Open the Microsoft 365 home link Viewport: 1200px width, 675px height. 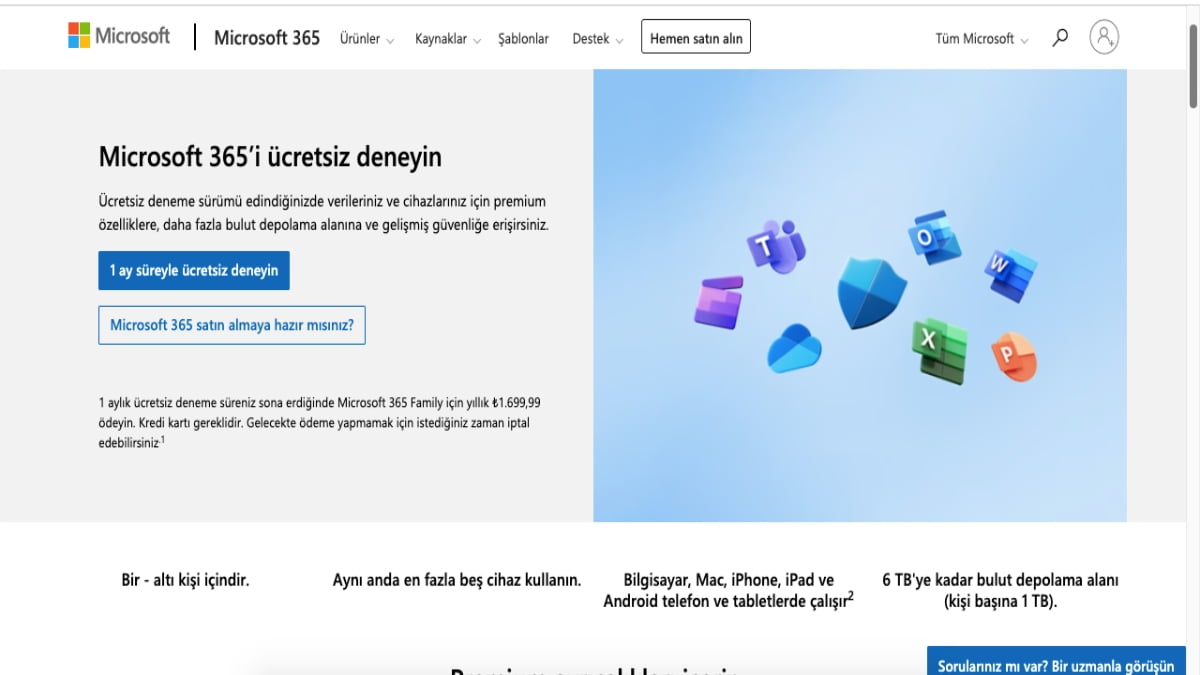point(267,38)
